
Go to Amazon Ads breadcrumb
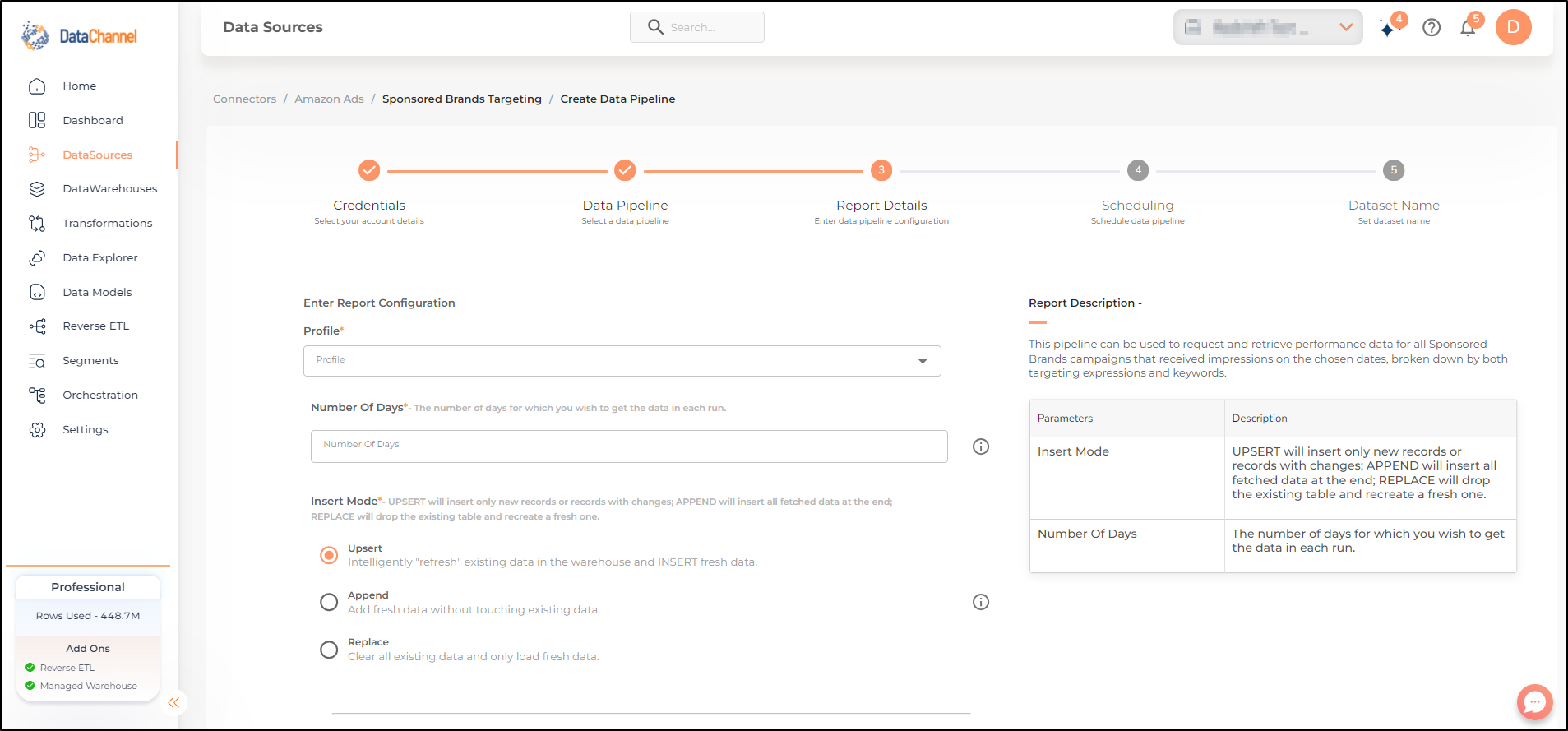pos(329,99)
